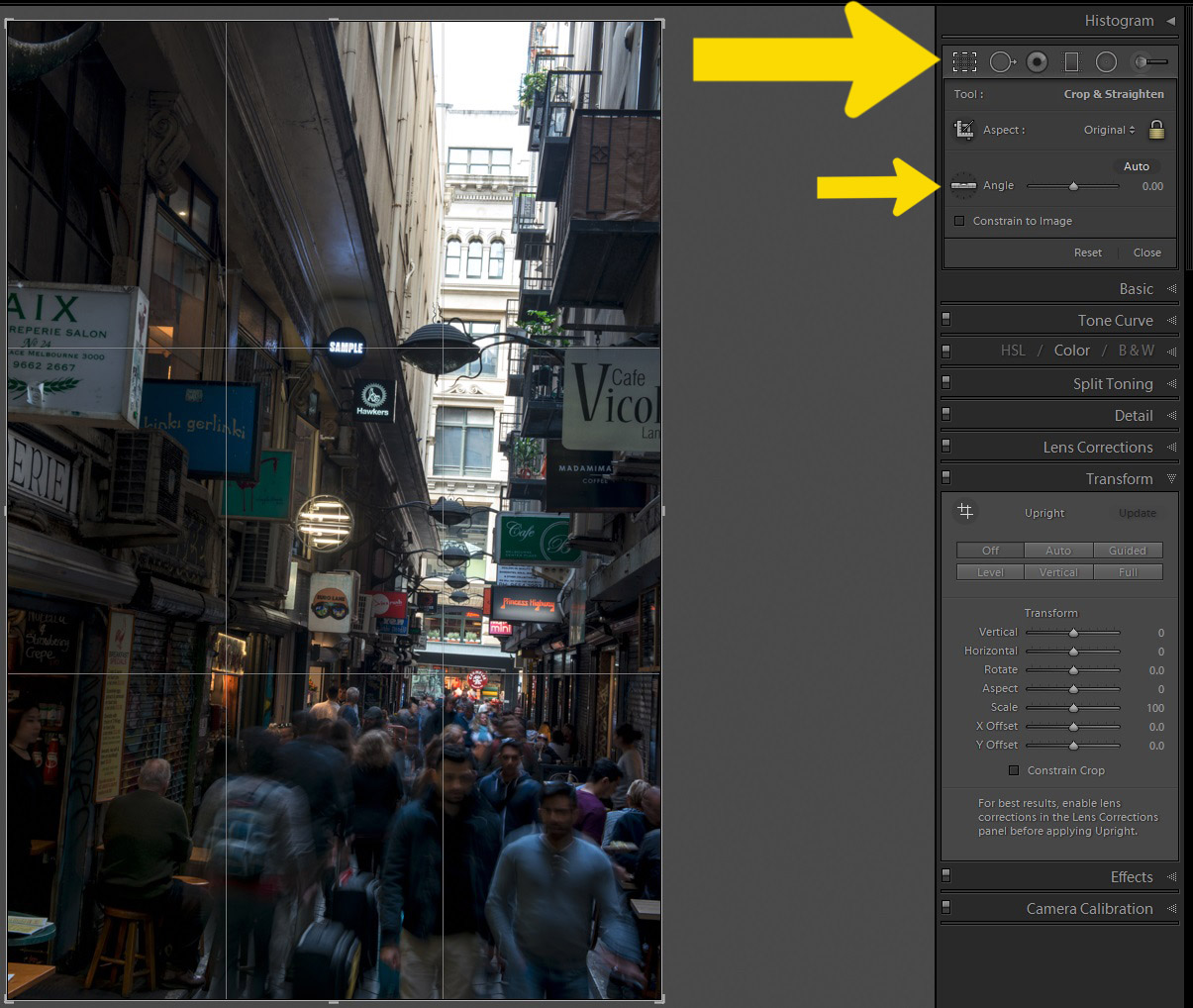Select the Spot Removal tool
Viewport: 1193px width, 1008px height.
tap(1002, 62)
